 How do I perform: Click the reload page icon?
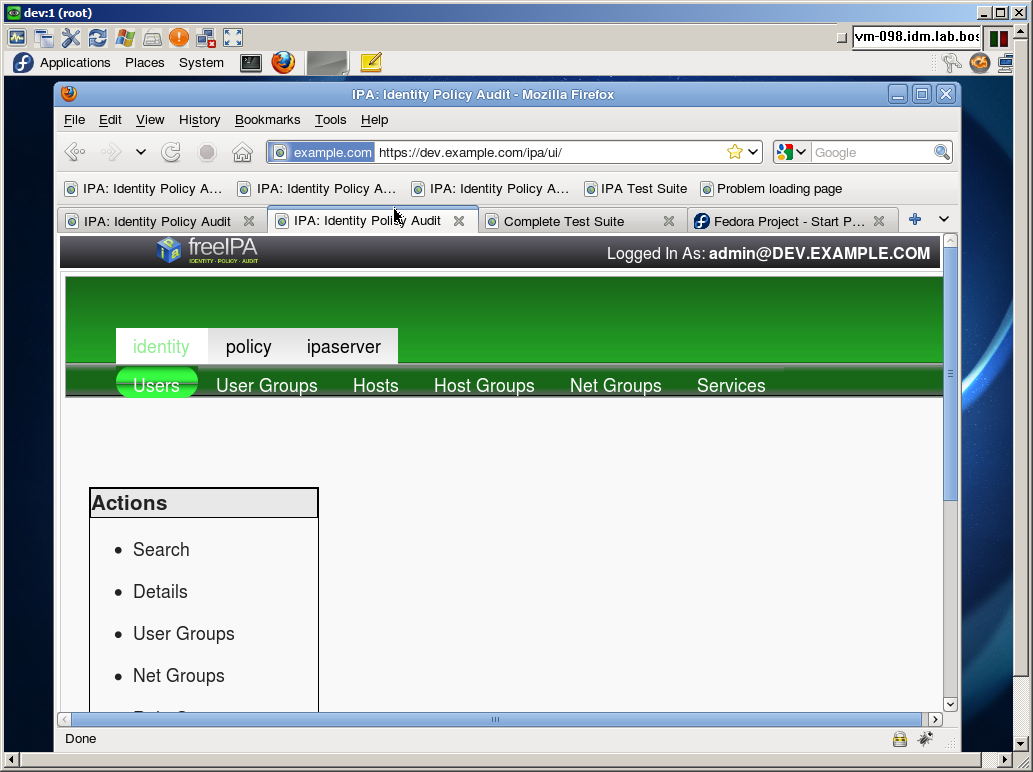pyautogui.click(x=171, y=153)
